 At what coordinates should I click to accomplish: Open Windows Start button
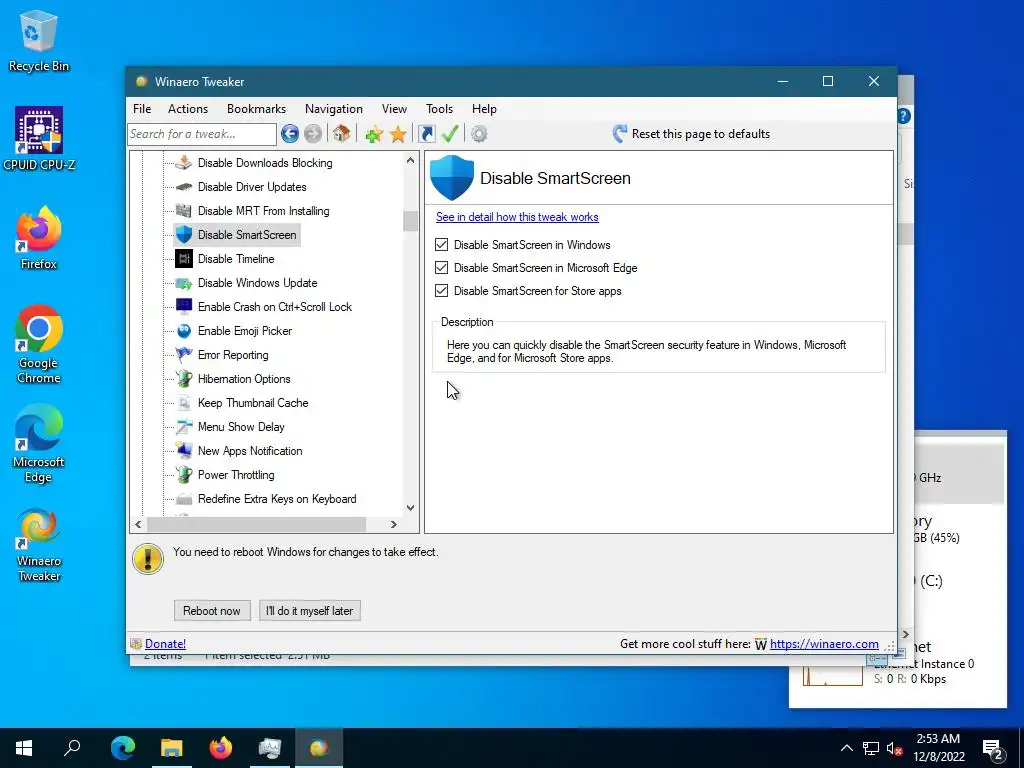pos(24,748)
